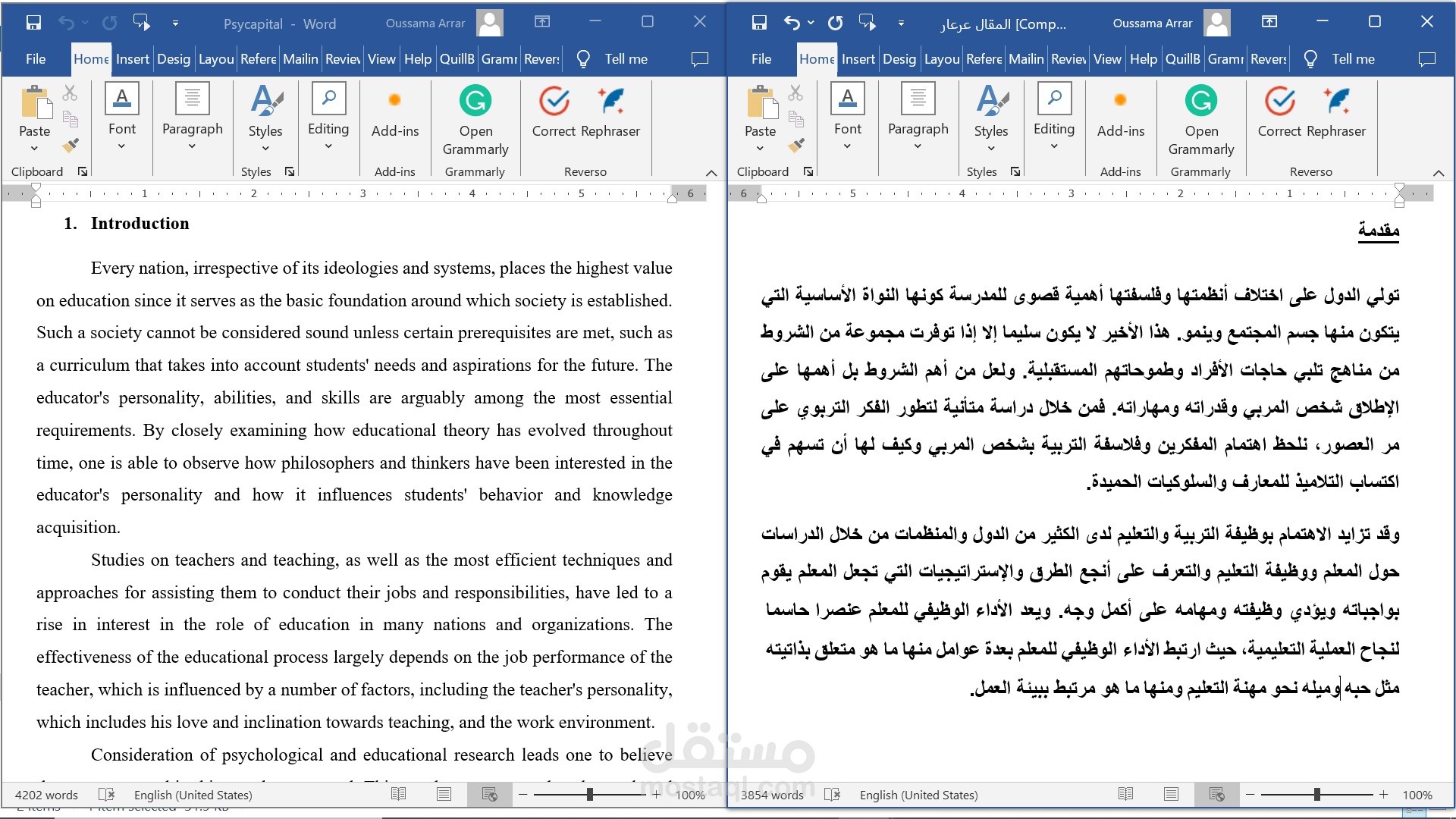
Task: Expand Editing group dropdown in right window
Action: point(1054,146)
